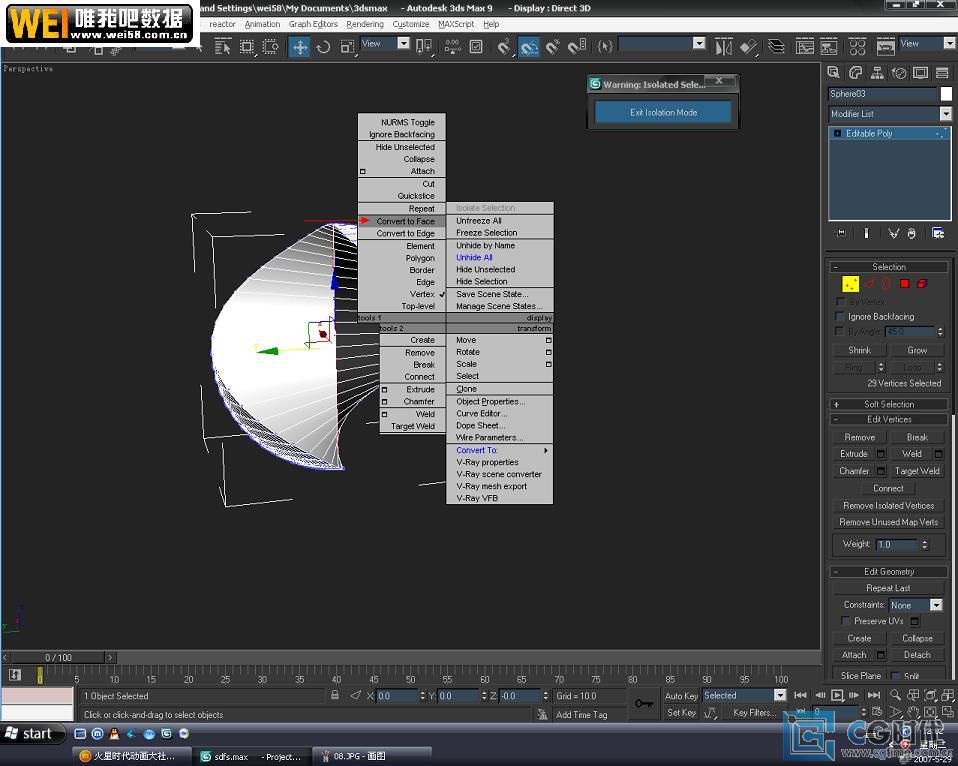Open the Graph Editors menu
958x766 pixels.
coord(313,24)
